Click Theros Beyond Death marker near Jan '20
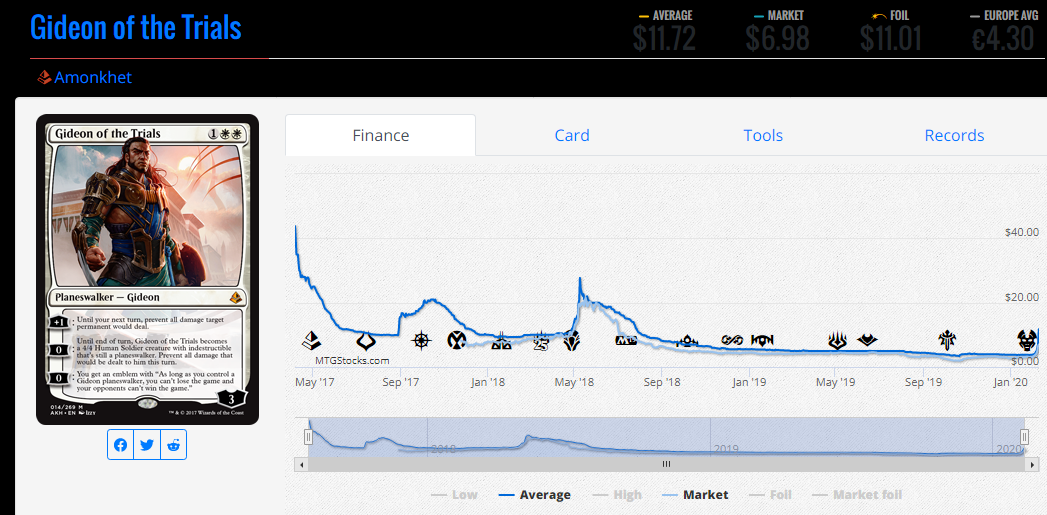This screenshot has width=1047, height=515. pyautogui.click(x=1027, y=341)
